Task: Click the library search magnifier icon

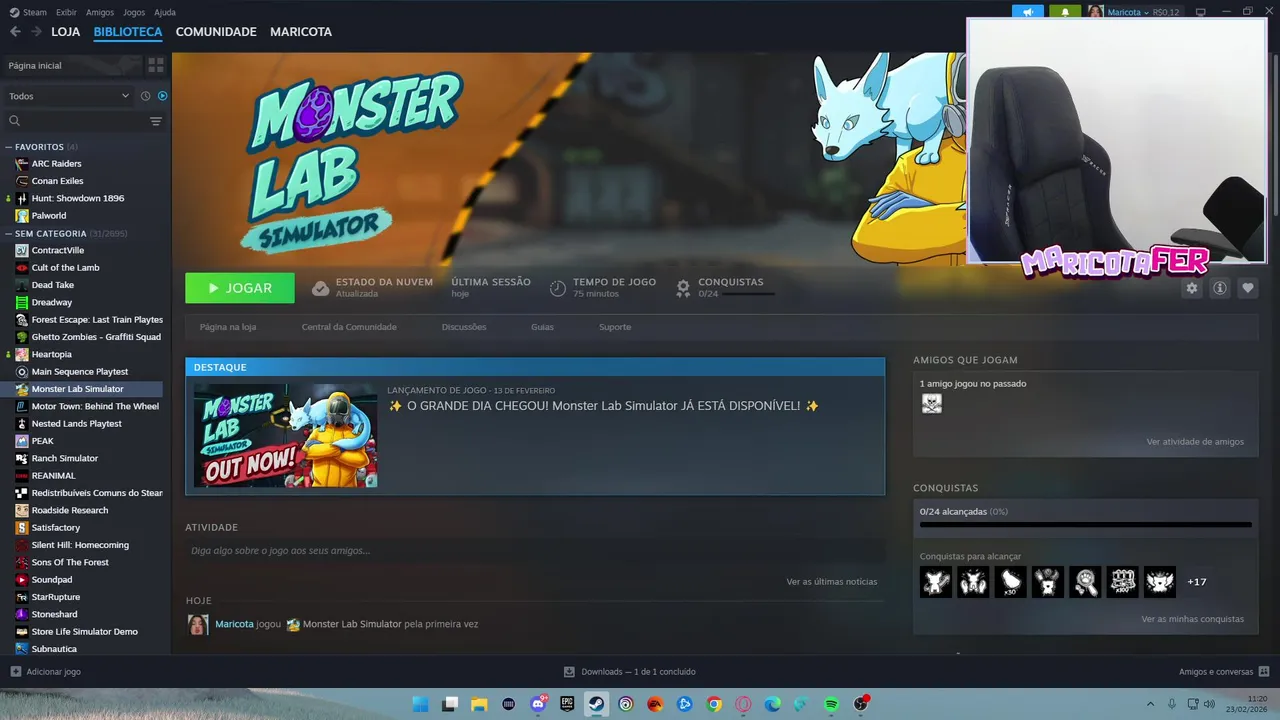Action: [14, 121]
